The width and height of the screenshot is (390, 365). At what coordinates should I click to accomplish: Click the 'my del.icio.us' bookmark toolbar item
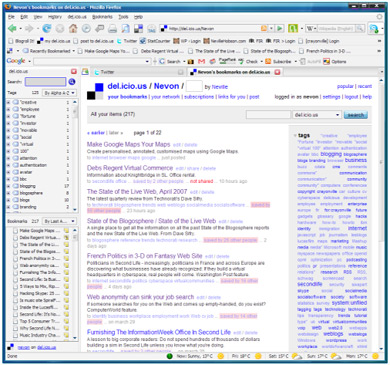pyautogui.click(x=54, y=41)
